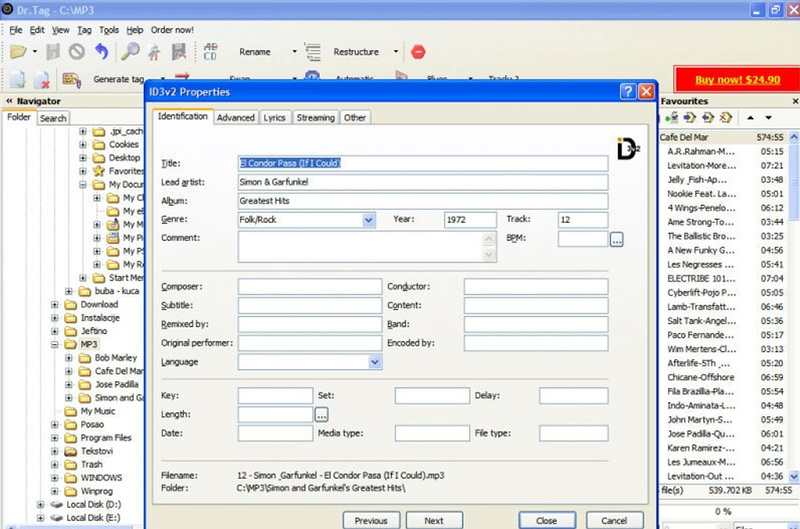Click the blue undo arrow icon
Viewport: 800px width, 529px height.
coord(102,52)
